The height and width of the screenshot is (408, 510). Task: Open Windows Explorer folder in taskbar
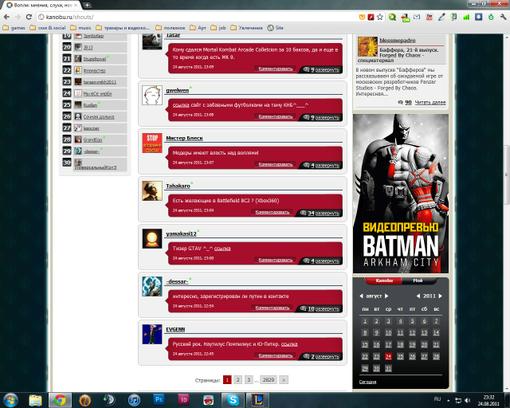[x=35, y=400]
